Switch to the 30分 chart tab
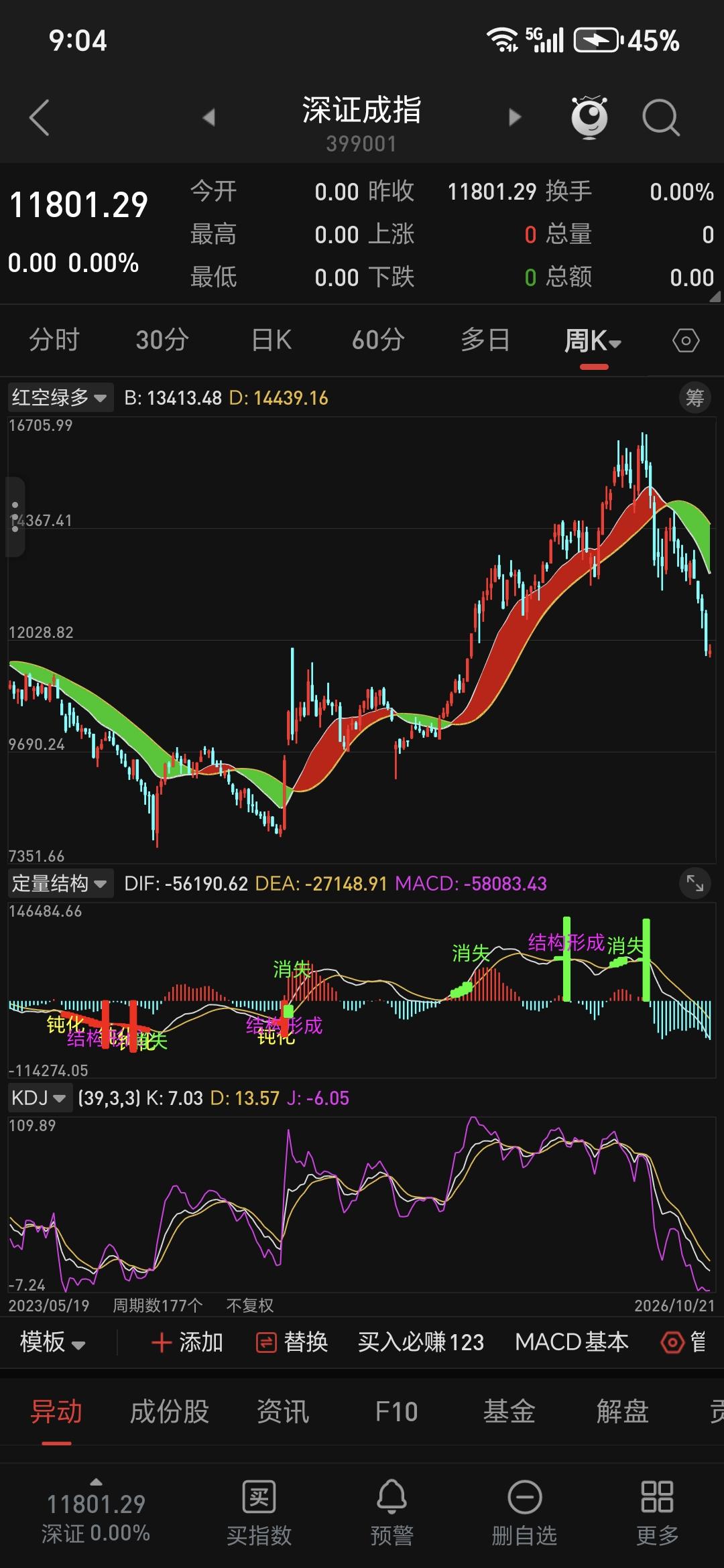The width and height of the screenshot is (724, 1568). 162,340
